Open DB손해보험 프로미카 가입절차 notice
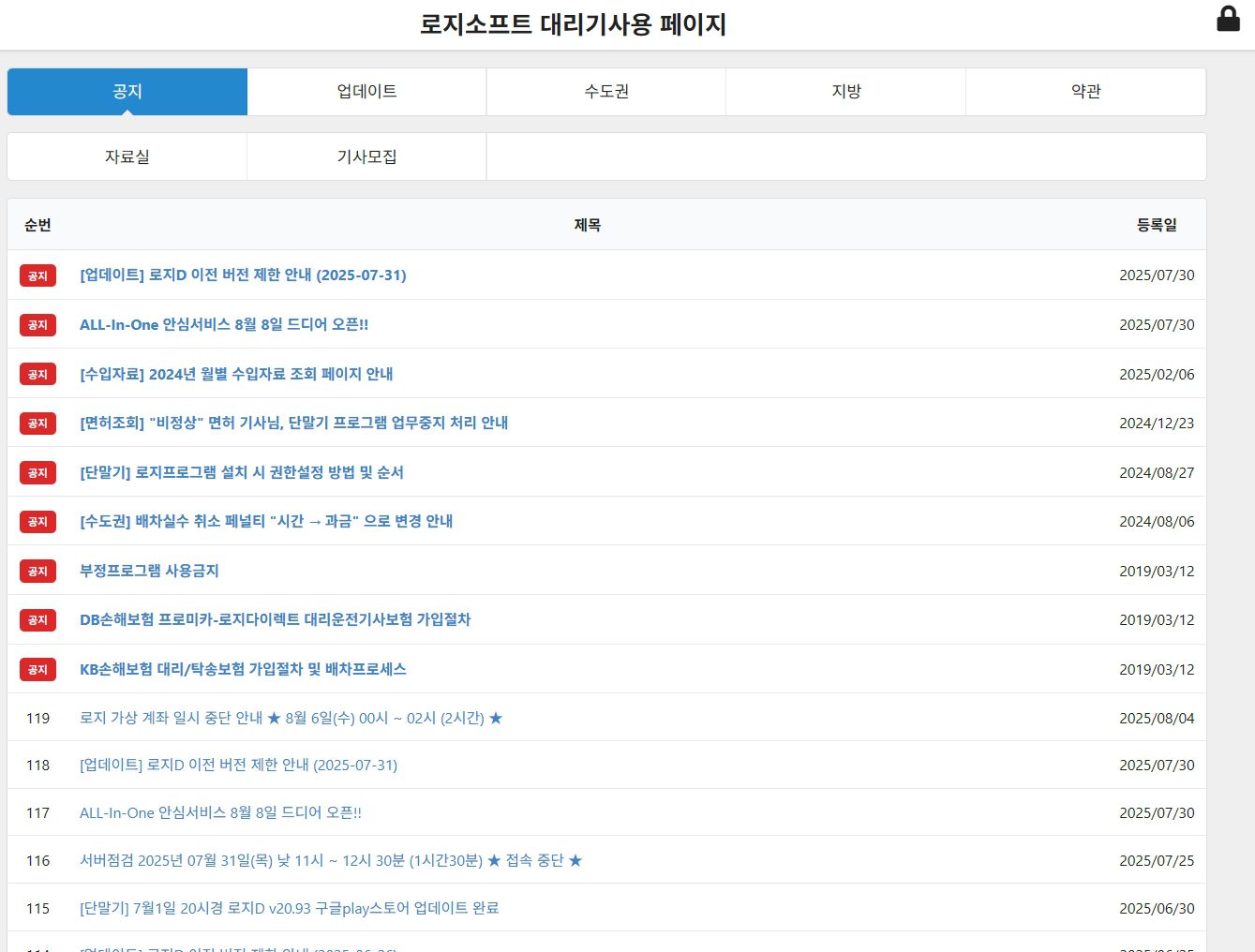The height and width of the screenshot is (952, 1255). [x=275, y=619]
